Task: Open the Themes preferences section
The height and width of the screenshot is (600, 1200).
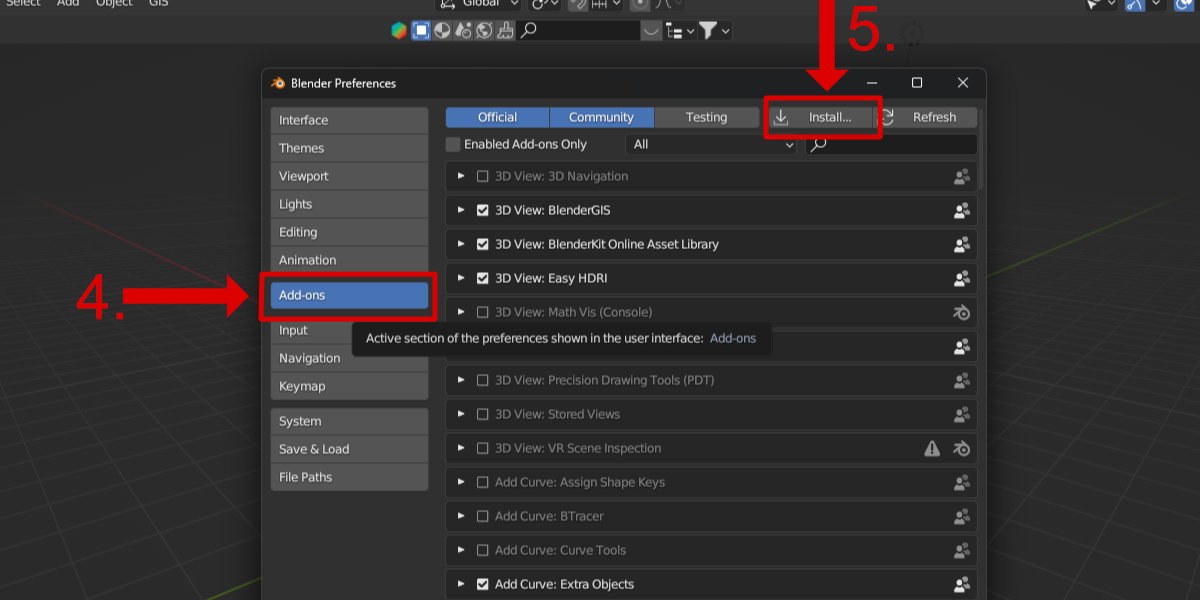Action: click(349, 148)
